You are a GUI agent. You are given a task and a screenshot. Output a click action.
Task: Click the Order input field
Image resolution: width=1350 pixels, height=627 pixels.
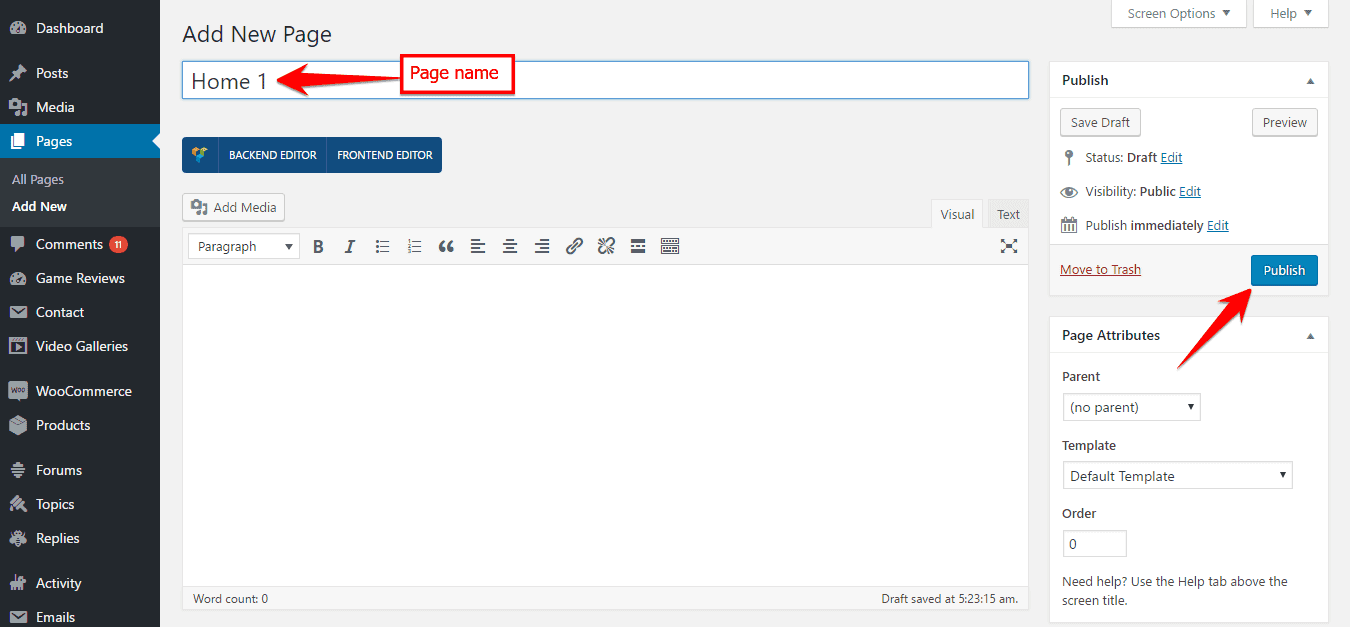[1094, 543]
